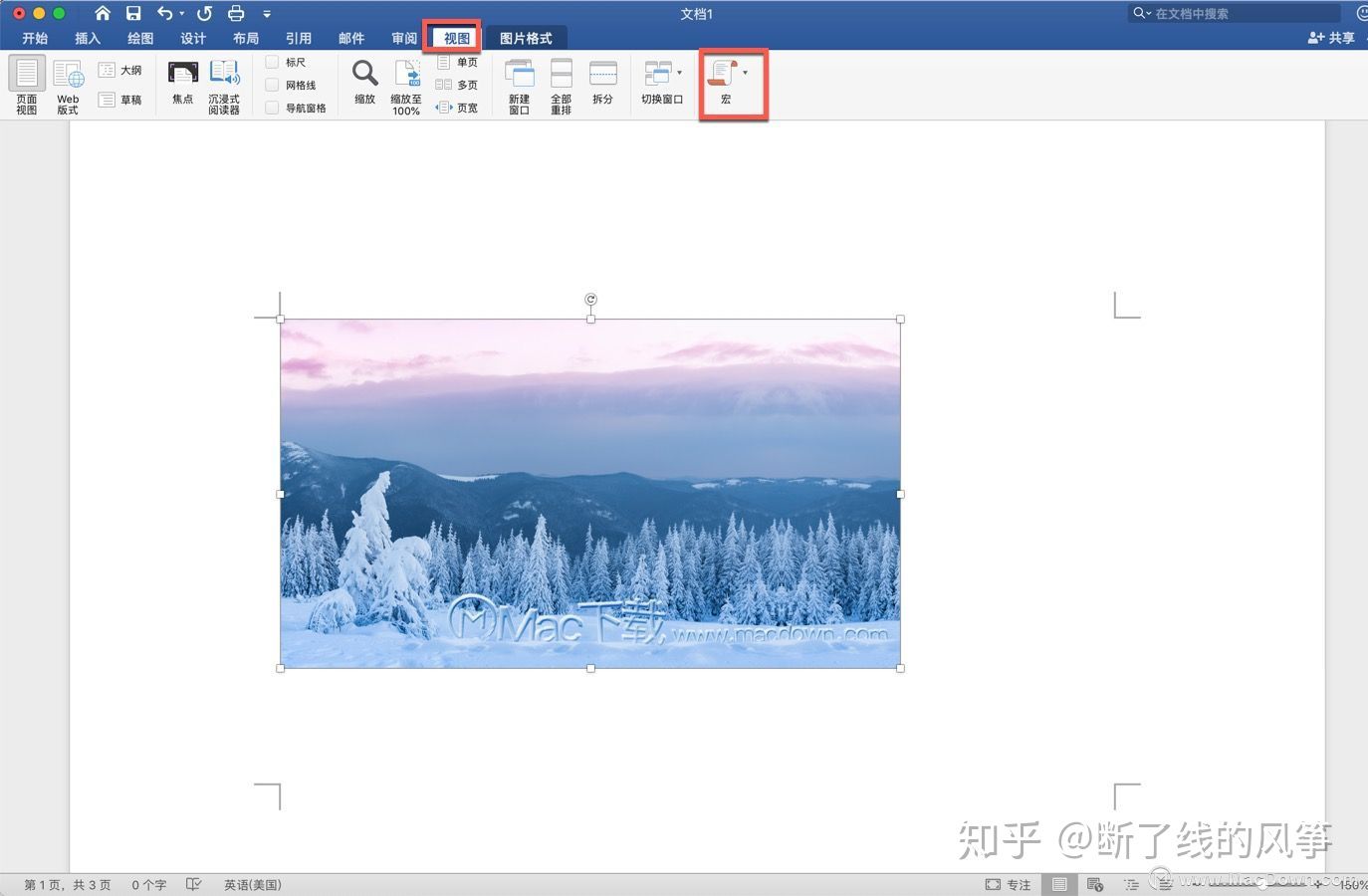Select print layout icon in status bar

tap(1059, 884)
